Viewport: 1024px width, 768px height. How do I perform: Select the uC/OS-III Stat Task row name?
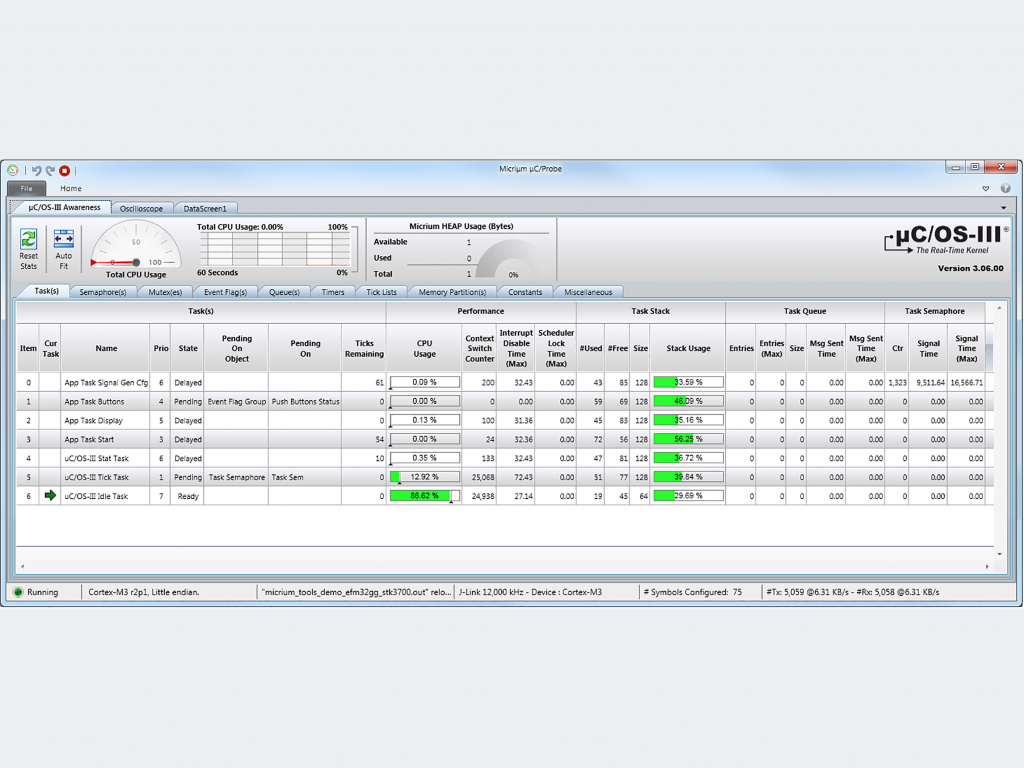(x=97, y=458)
